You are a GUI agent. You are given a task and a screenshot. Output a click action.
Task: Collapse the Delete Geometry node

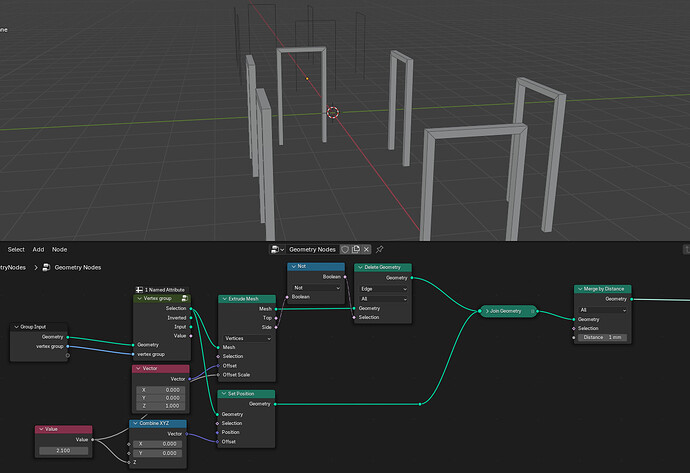click(x=360, y=267)
